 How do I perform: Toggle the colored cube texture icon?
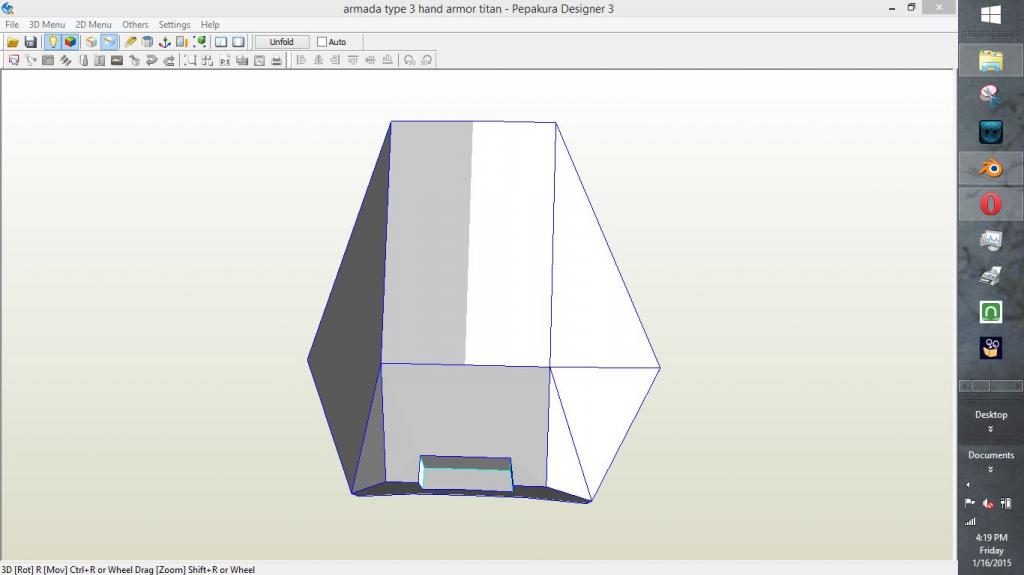pyautogui.click(x=70, y=42)
